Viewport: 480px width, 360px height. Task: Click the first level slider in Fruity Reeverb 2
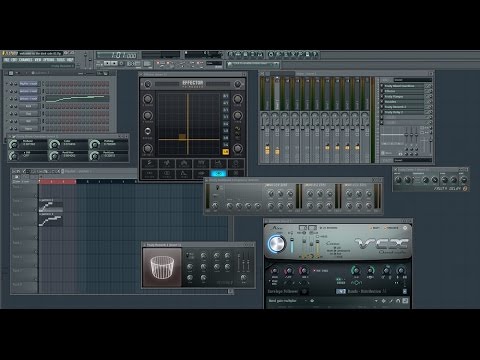click(239, 262)
